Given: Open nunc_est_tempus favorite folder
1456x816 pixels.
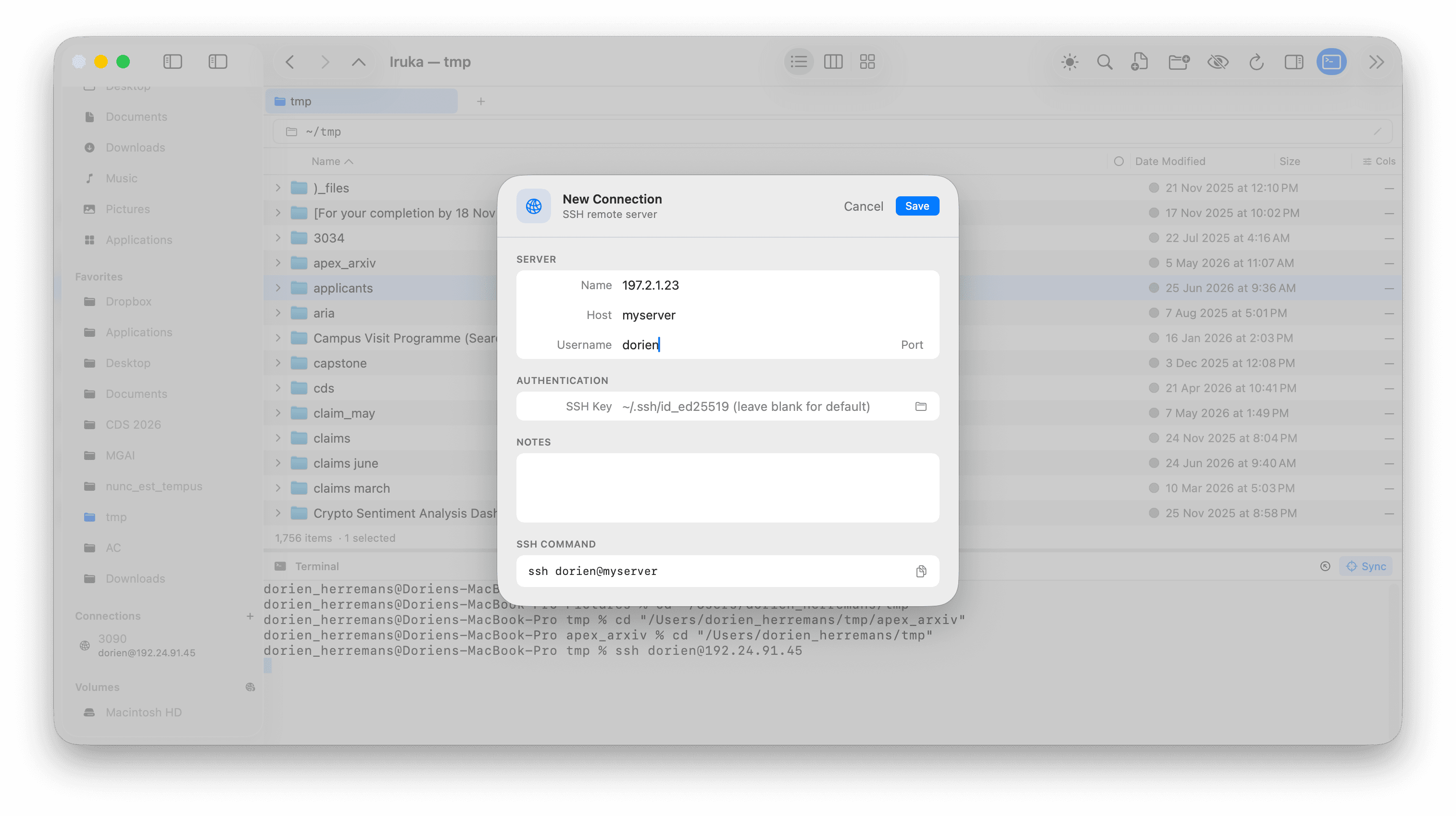Looking at the screenshot, I should 154,486.
